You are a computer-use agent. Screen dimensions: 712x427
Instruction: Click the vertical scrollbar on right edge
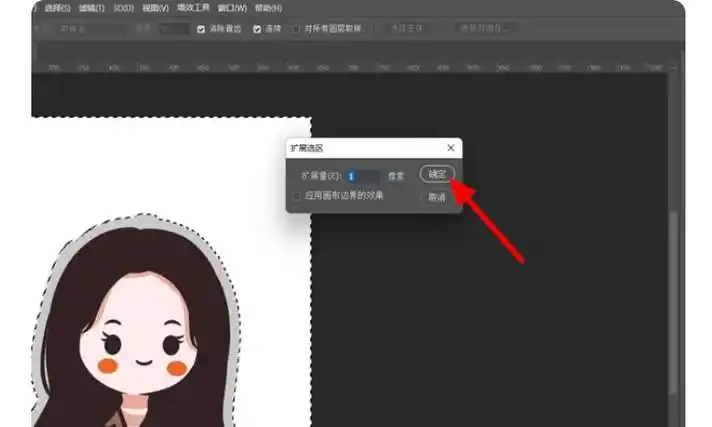click(x=674, y=303)
